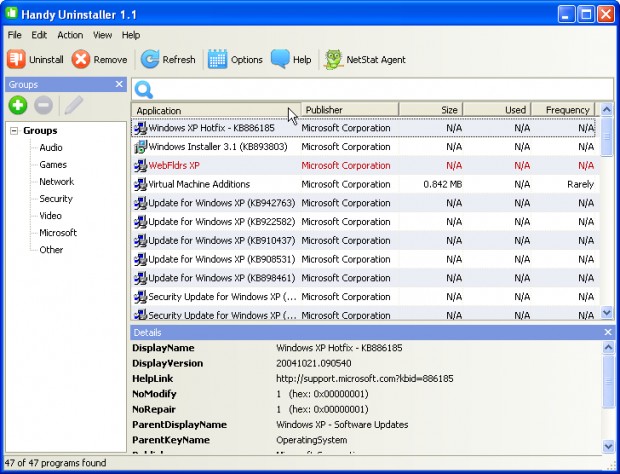Image resolution: width=620 pixels, height=474 pixels.
Task: Collapse the Groups tree root
Action: point(14,131)
